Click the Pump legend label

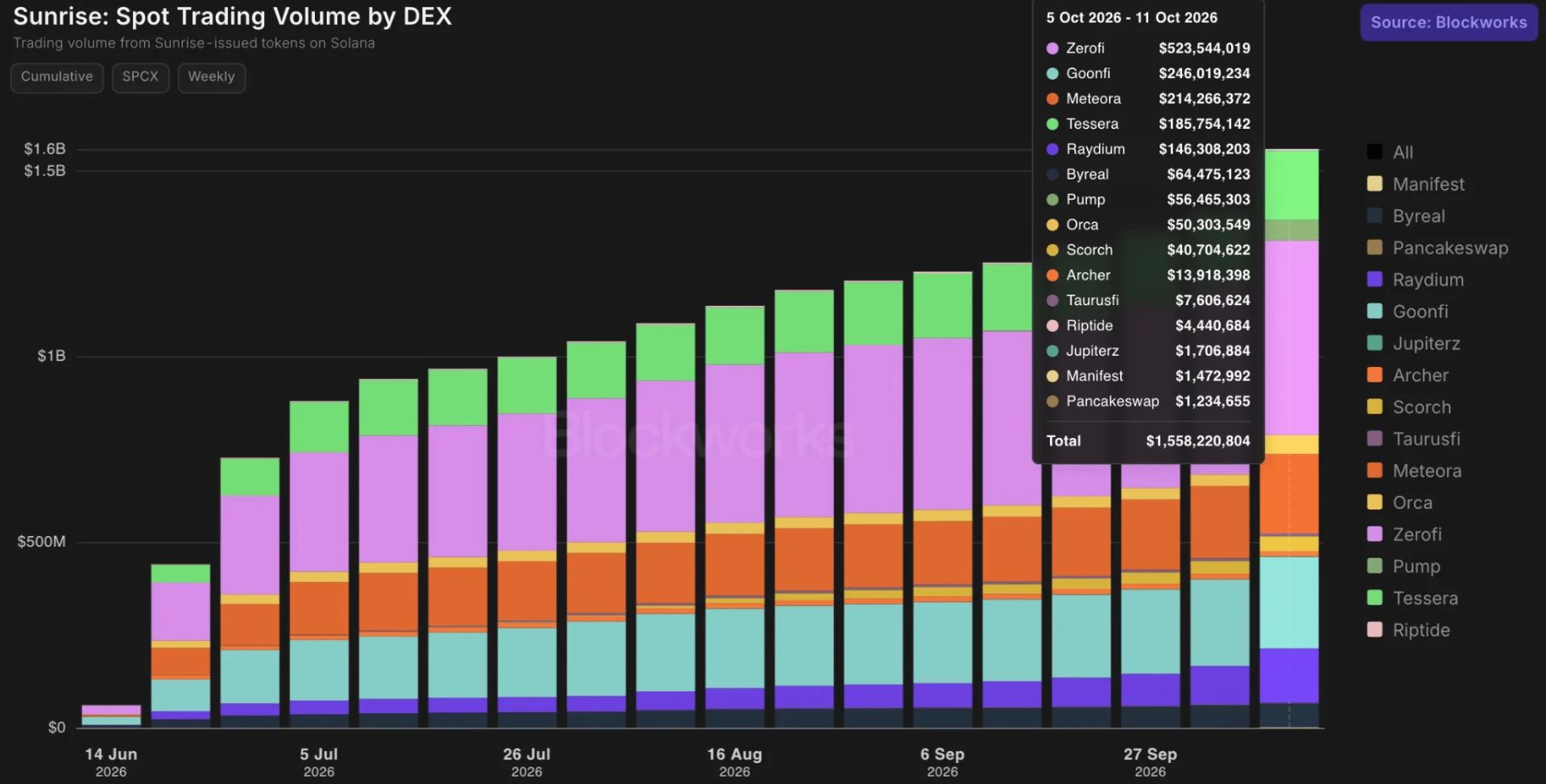[x=1416, y=567]
